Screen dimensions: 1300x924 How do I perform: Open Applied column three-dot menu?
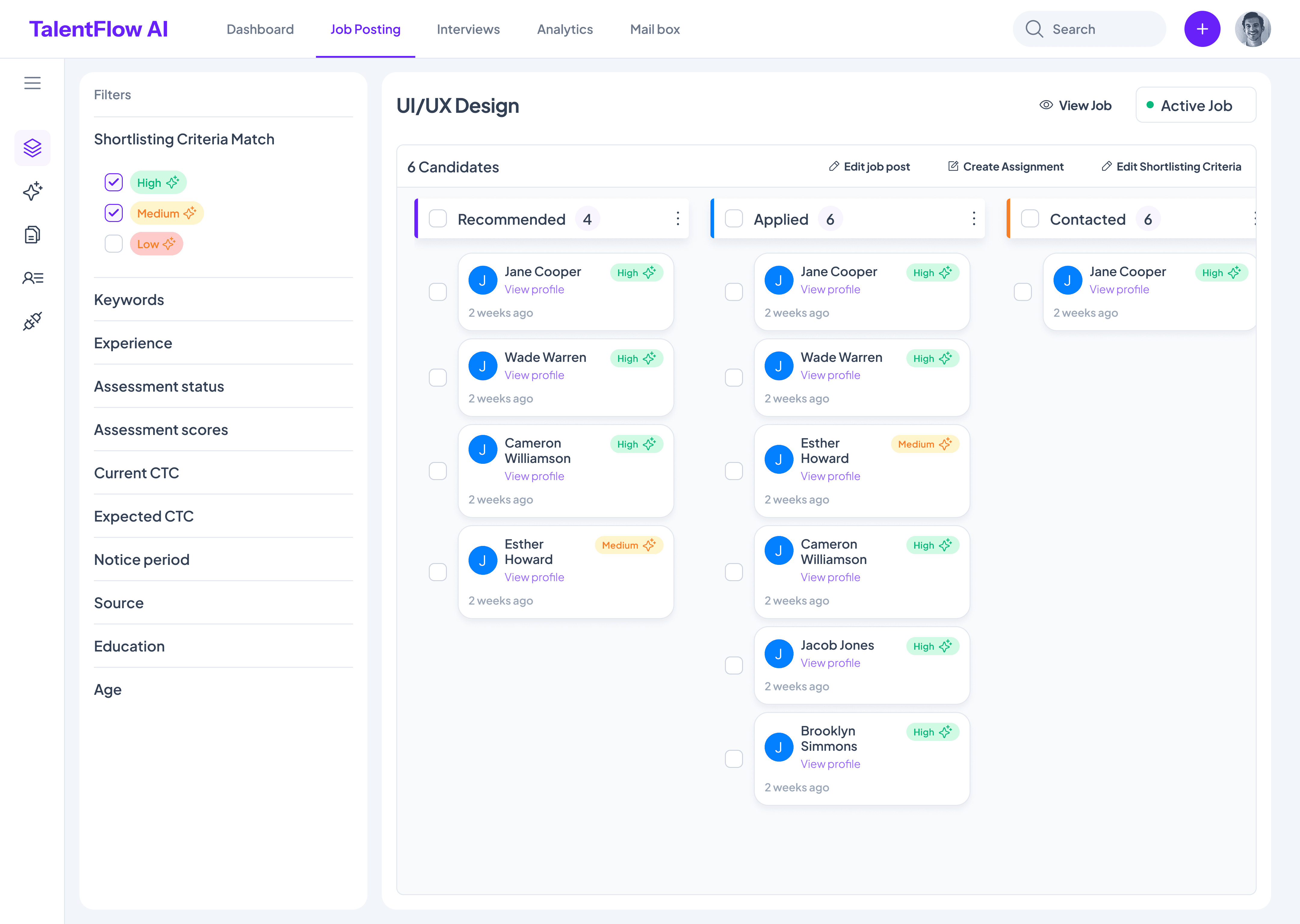click(973, 219)
